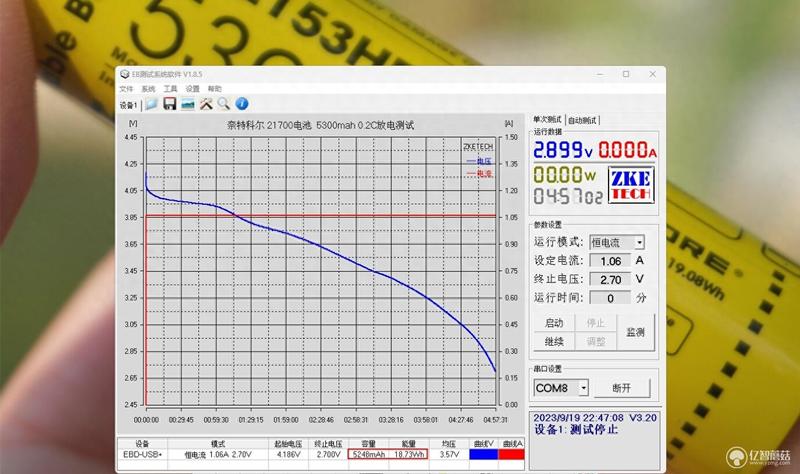
Task: Select the EBD-USB+ device cell
Action: click(x=142, y=454)
